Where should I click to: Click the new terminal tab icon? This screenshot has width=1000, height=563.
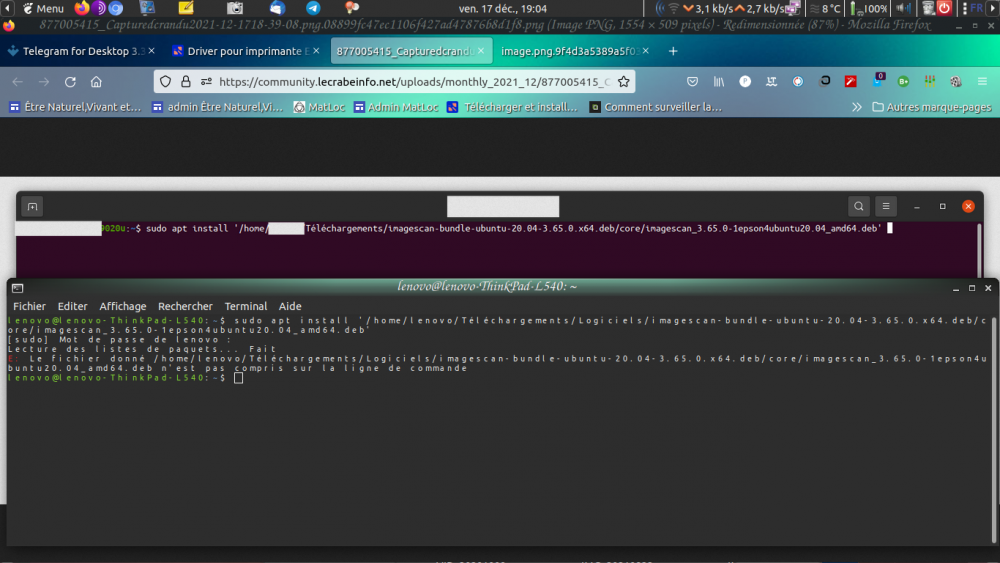32,207
